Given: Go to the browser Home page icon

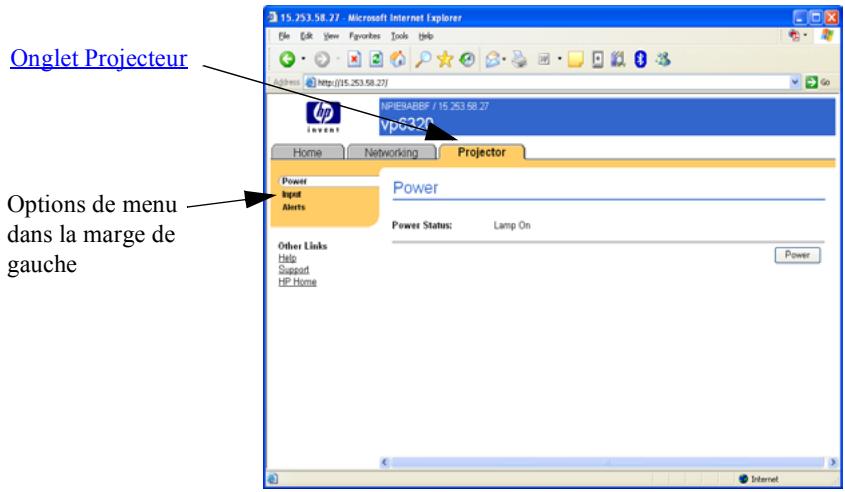Looking at the screenshot, I should pyautogui.click(x=398, y=59).
